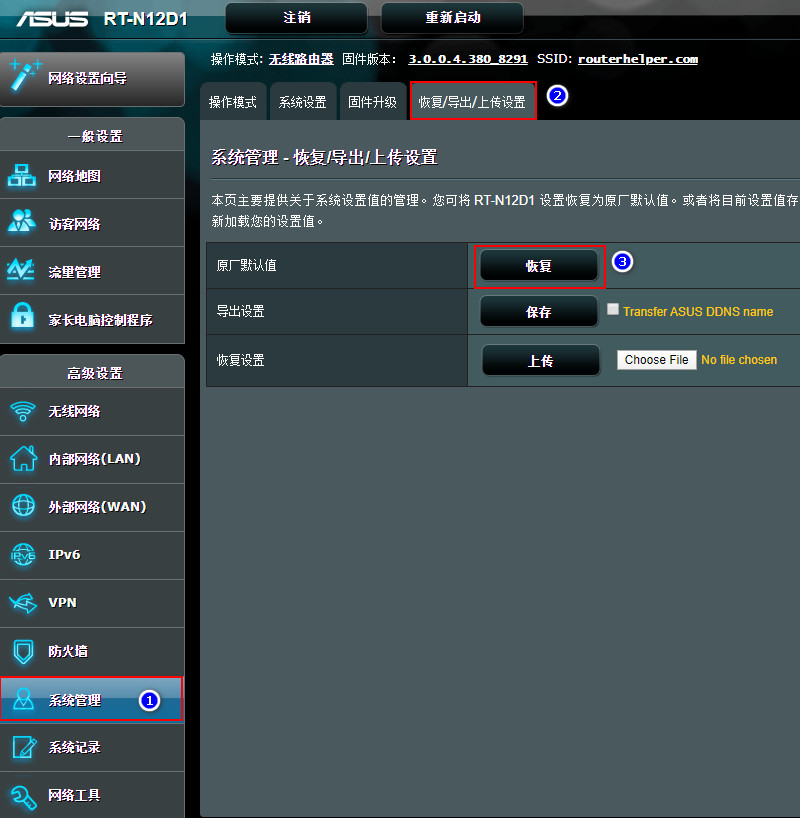Image resolution: width=800 pixels, height=818 pixels.
Task: Enable the Transfer ASUS DDNS name checkbox
Action: (613, 310)
